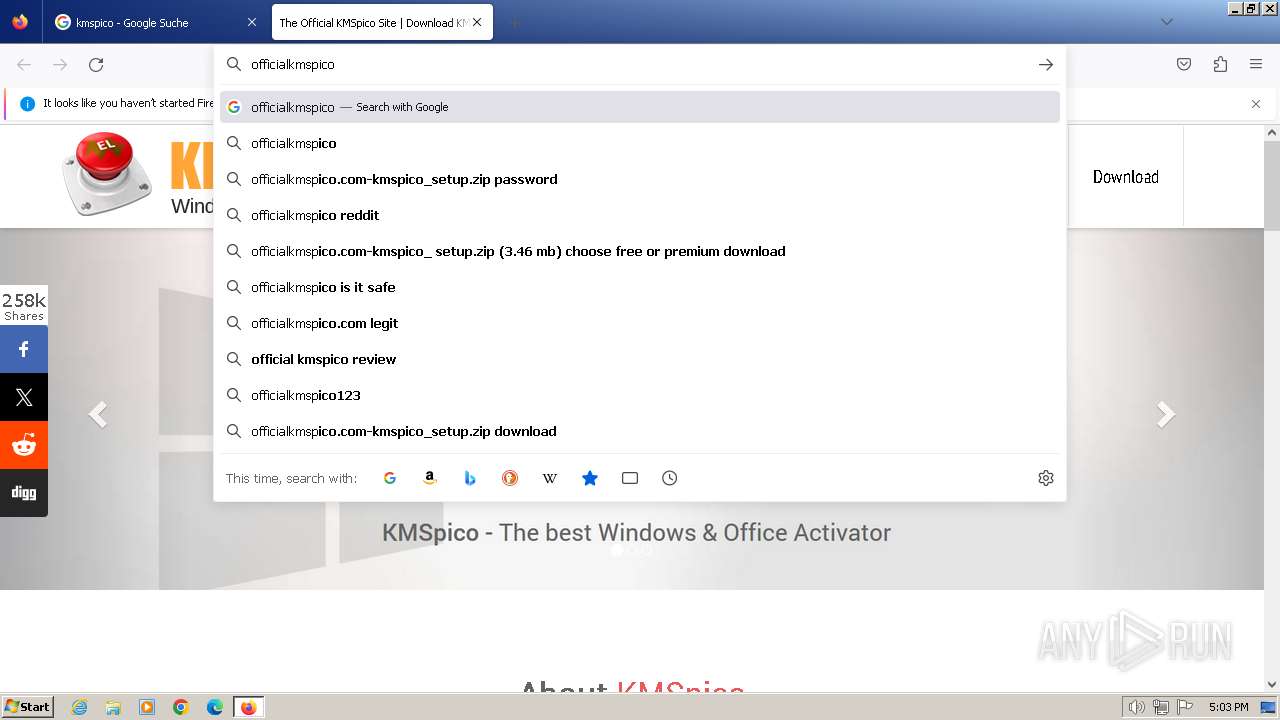Choose 'officialkmspico — Search with Google' suggestion

(640, 107)
